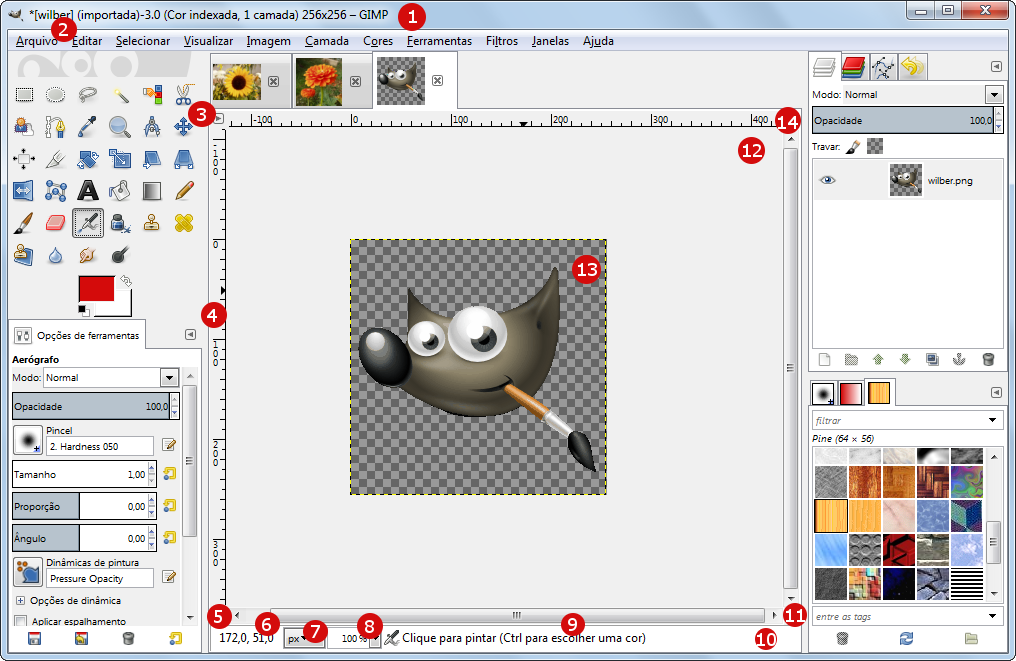Delete layer using the layers panel trash icon

pos(988,359)
